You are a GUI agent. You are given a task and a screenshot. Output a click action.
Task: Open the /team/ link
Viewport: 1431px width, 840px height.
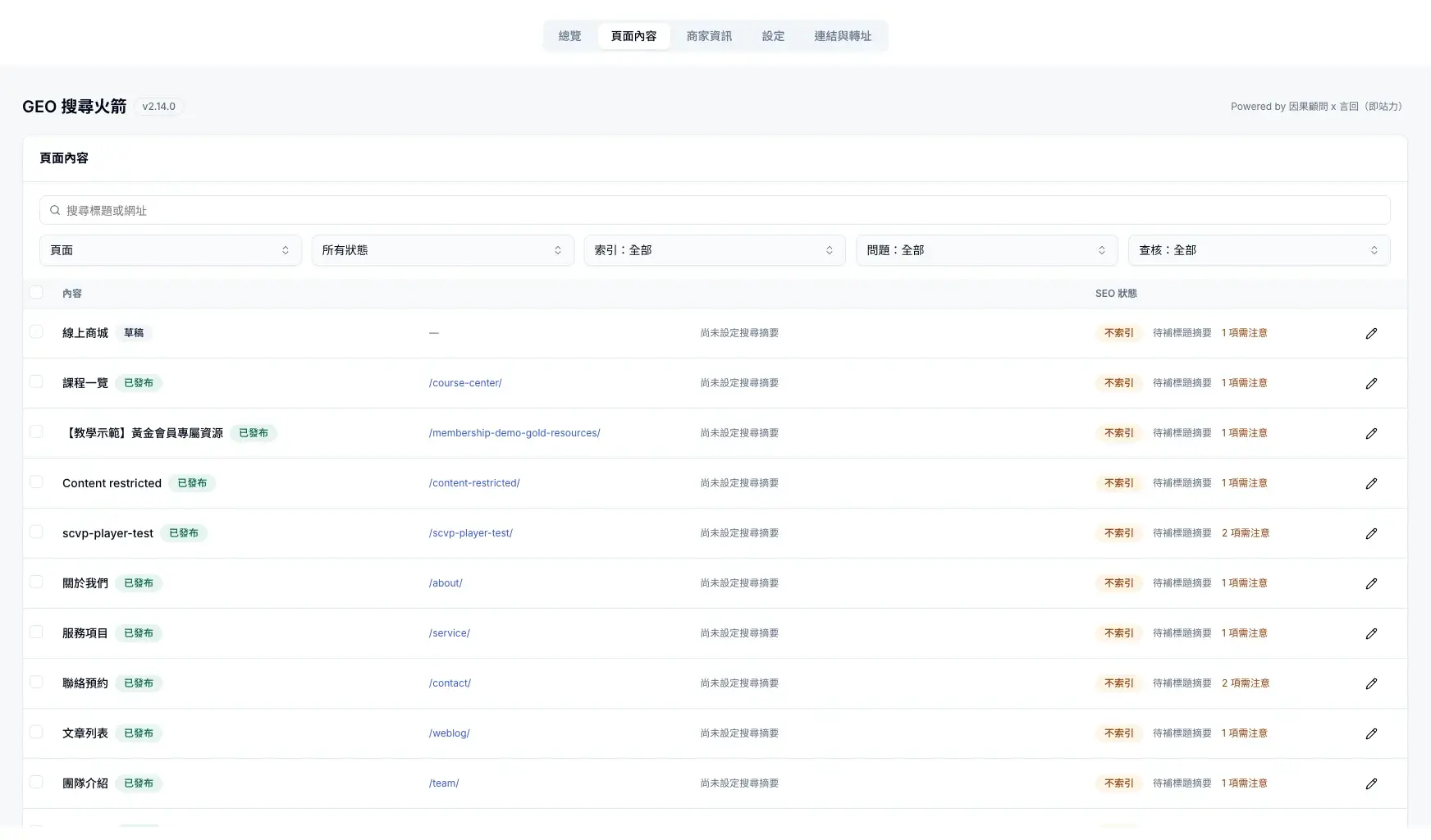tap(444, 783)
